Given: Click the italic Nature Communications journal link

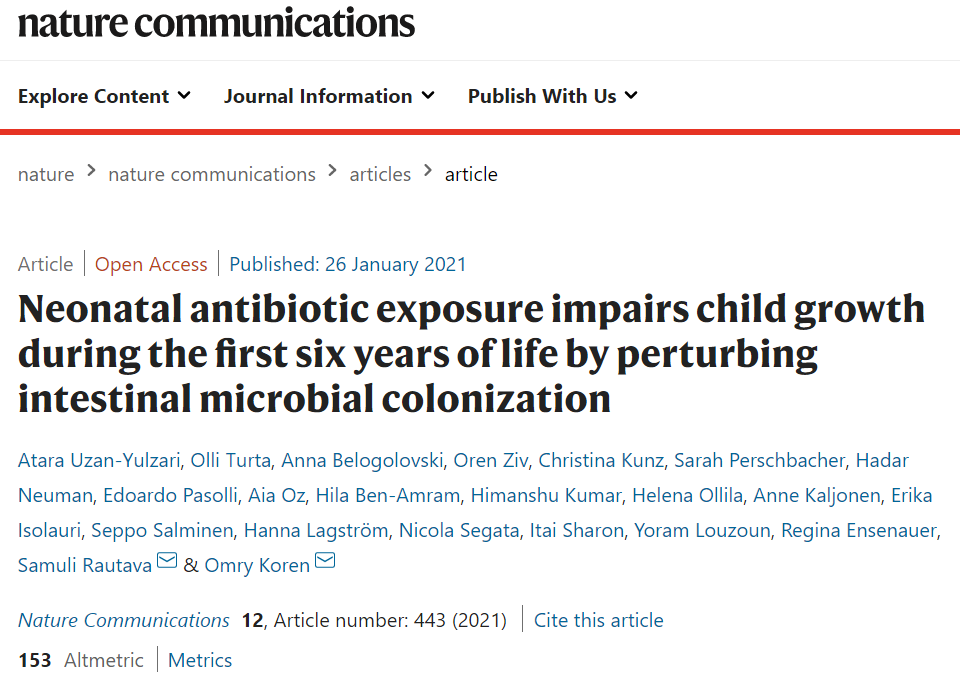Looking at the screenshot, I should [124, 620].
